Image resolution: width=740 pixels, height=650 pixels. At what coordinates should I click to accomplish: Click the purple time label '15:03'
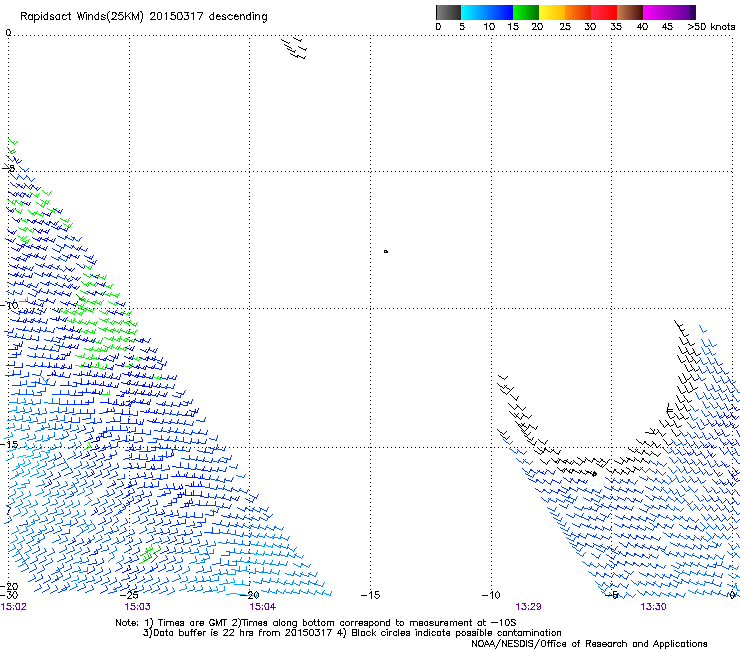137,607
